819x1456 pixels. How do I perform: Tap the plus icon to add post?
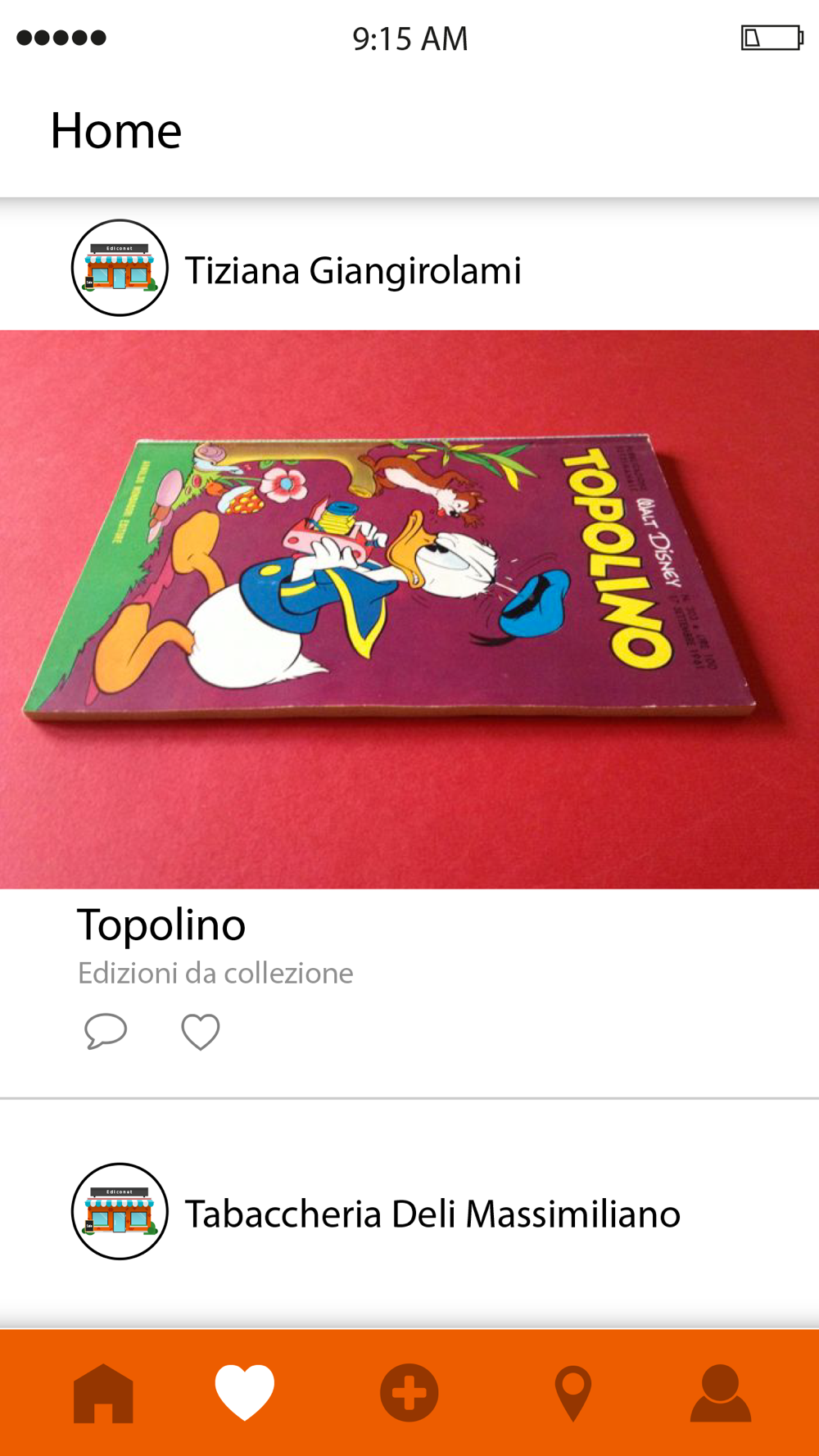click(409, 1392)
